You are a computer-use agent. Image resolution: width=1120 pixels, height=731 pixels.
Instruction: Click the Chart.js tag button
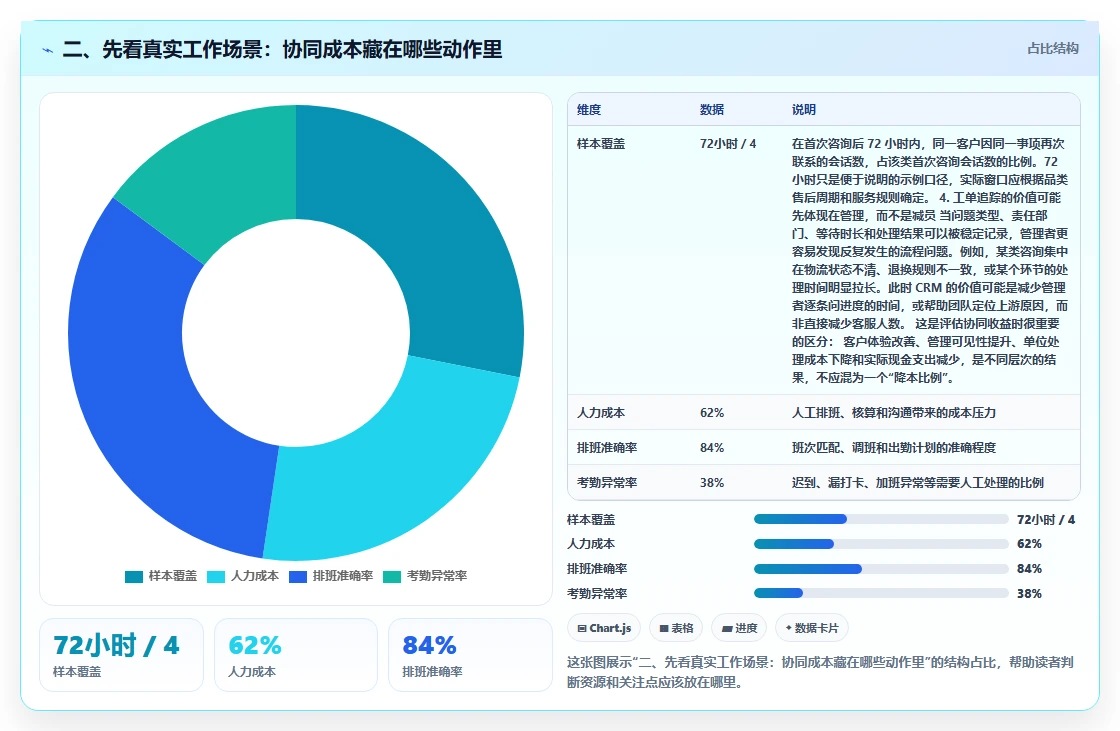point(604,628)
